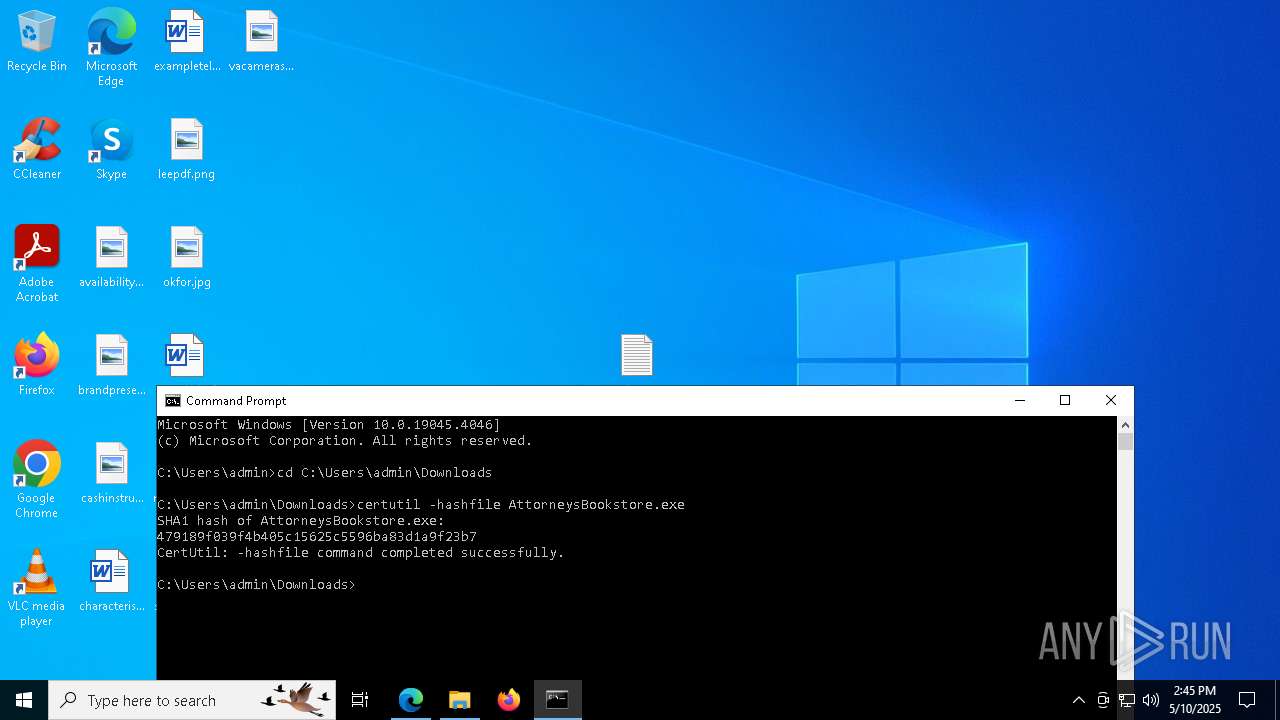Open the Adobe Acrobat shortcut
The height and width of the screenshot is (720, 1280).
pos(37,264)
